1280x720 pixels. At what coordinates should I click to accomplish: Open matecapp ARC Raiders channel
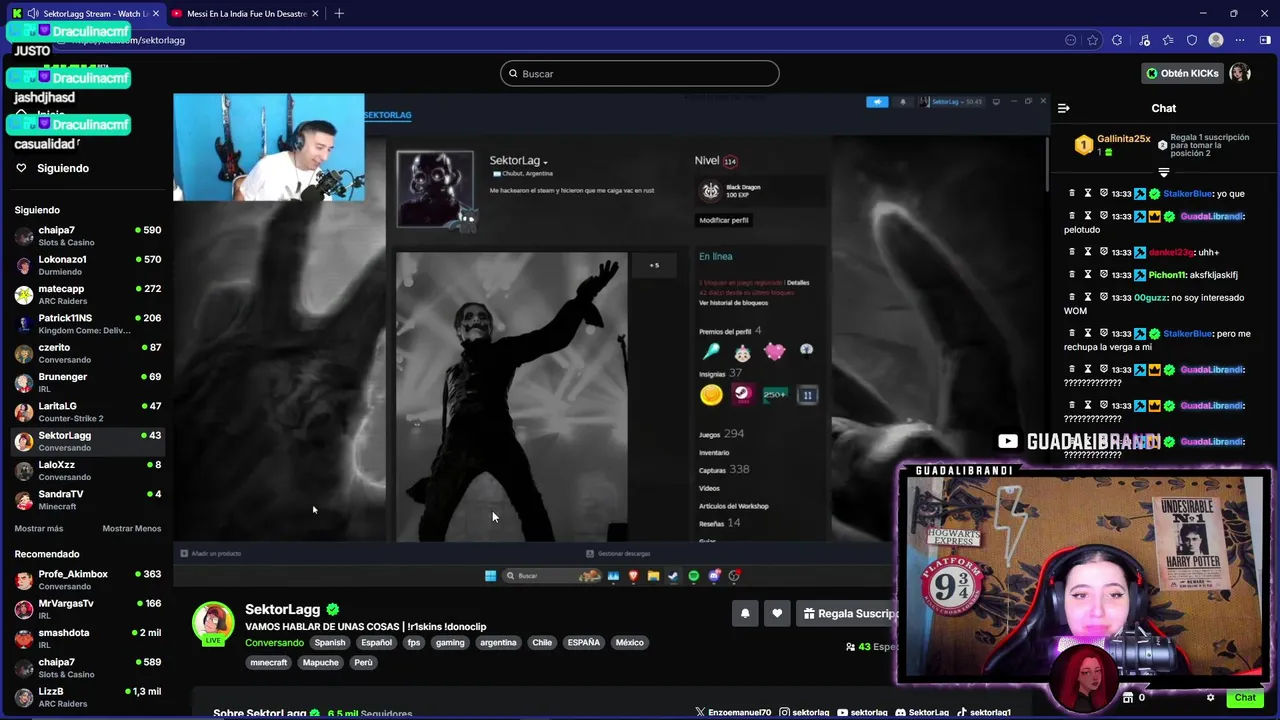pyautogui.click(x=88, y=294)
